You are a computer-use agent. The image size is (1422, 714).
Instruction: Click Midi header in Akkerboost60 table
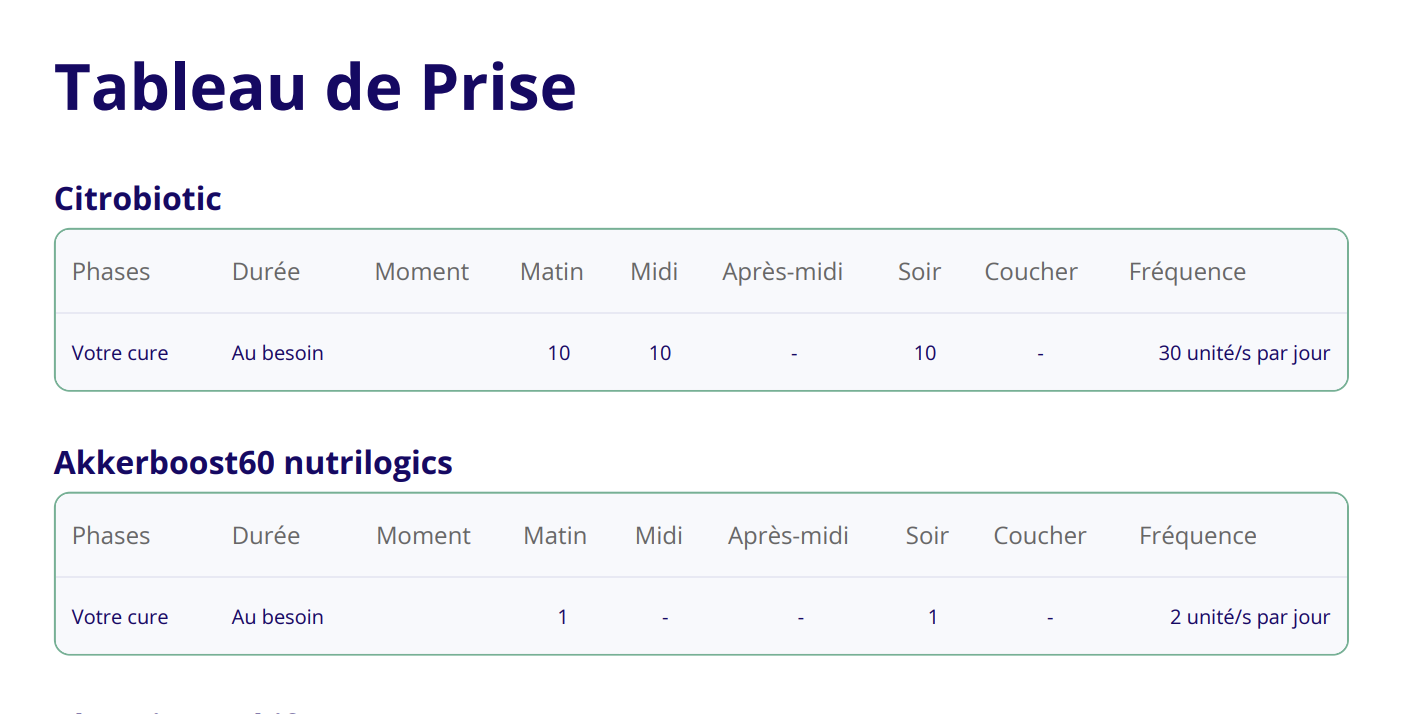point(659,536)
